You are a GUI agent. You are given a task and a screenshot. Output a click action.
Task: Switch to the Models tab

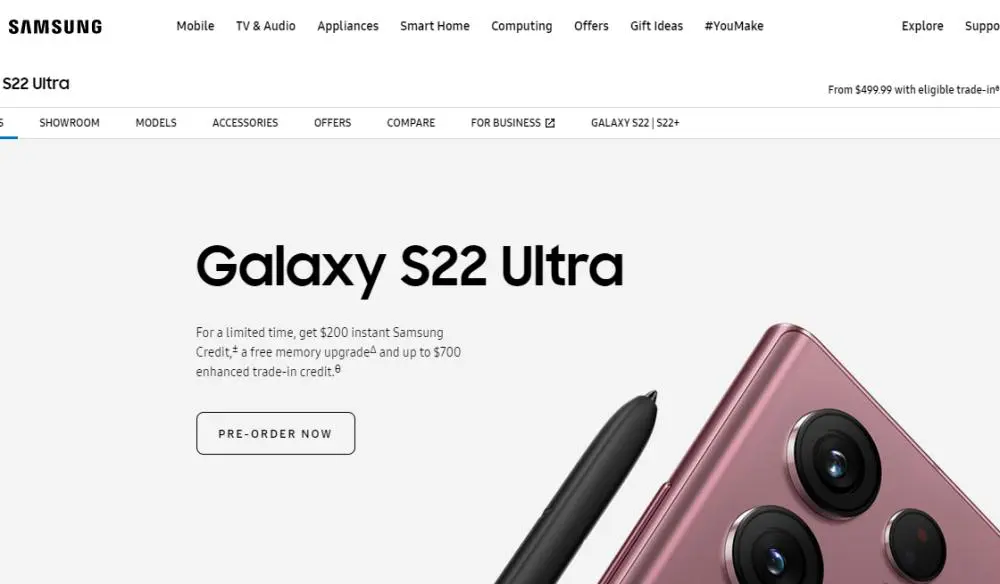156,123
